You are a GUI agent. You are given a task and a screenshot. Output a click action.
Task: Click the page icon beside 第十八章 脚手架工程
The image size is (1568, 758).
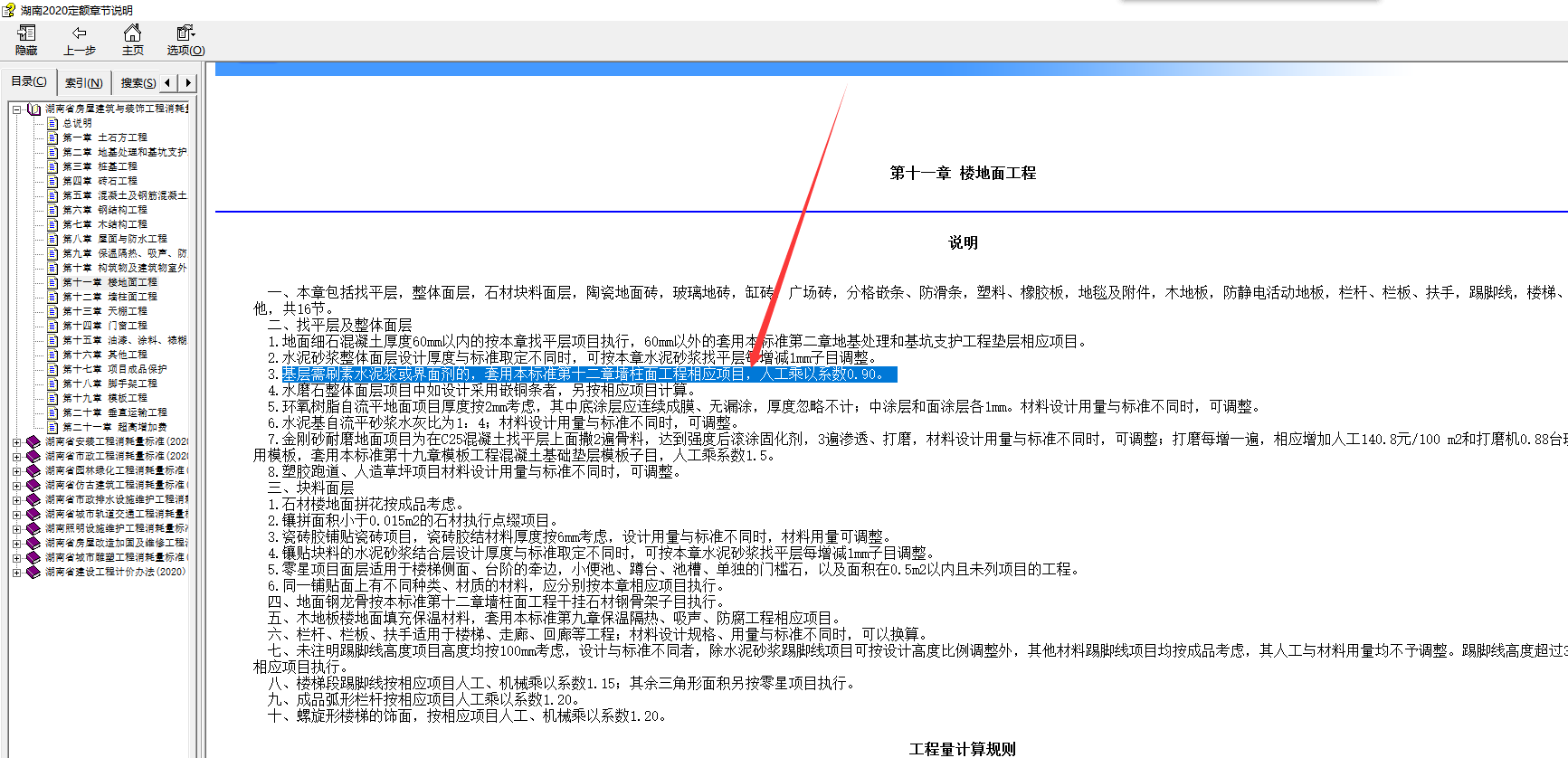(x=52, y=384)
